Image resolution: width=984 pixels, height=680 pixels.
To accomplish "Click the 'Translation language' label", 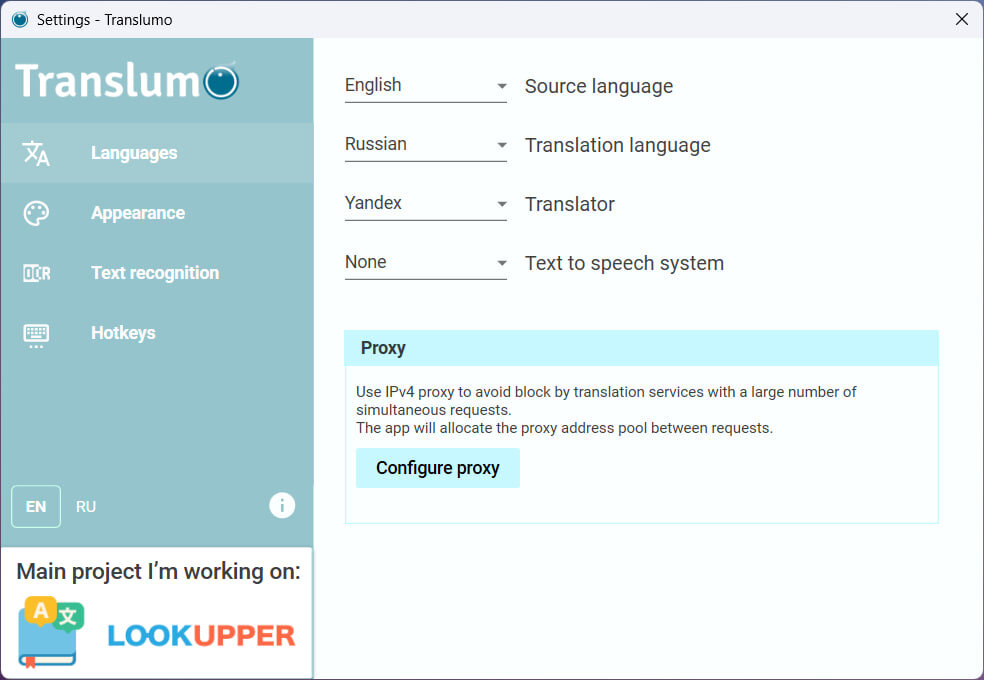I will (618, 146).
